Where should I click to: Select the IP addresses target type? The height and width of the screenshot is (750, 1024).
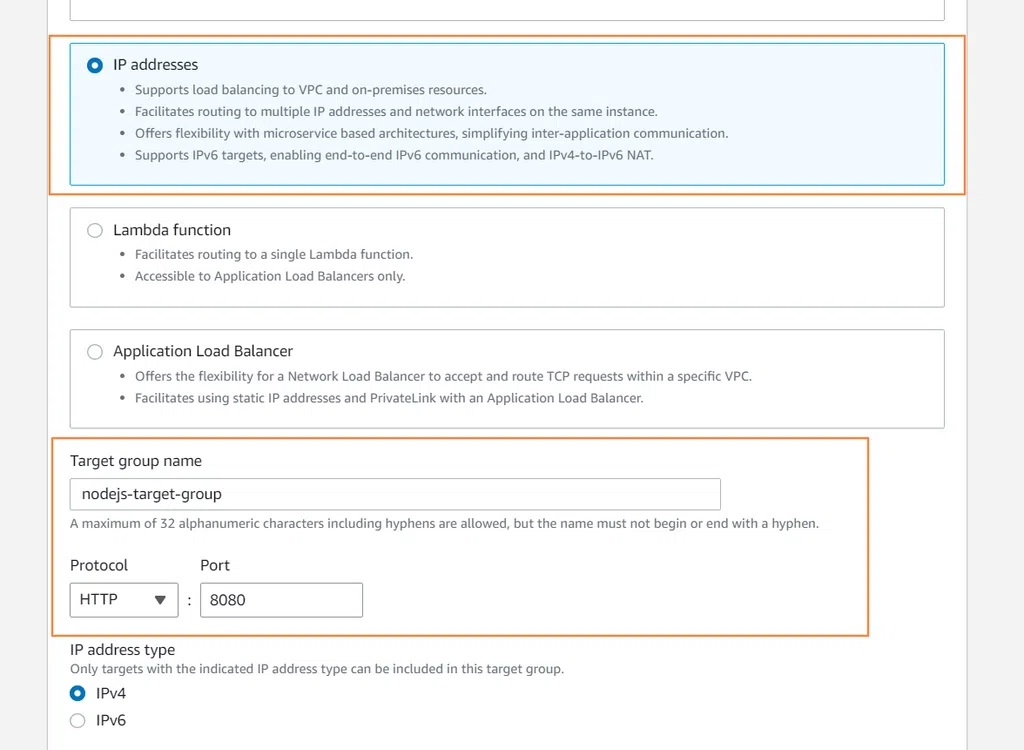coord(95,65)
